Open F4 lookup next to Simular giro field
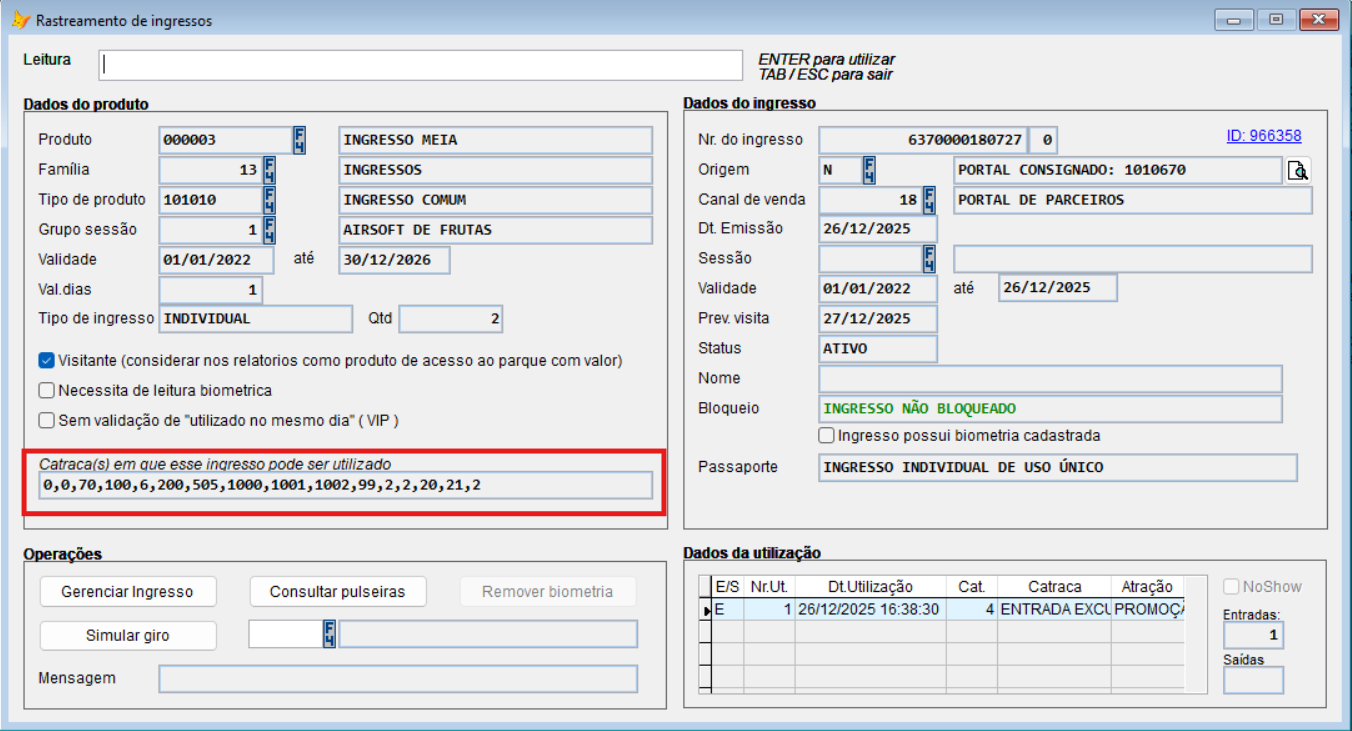 [x=329, y=634]
